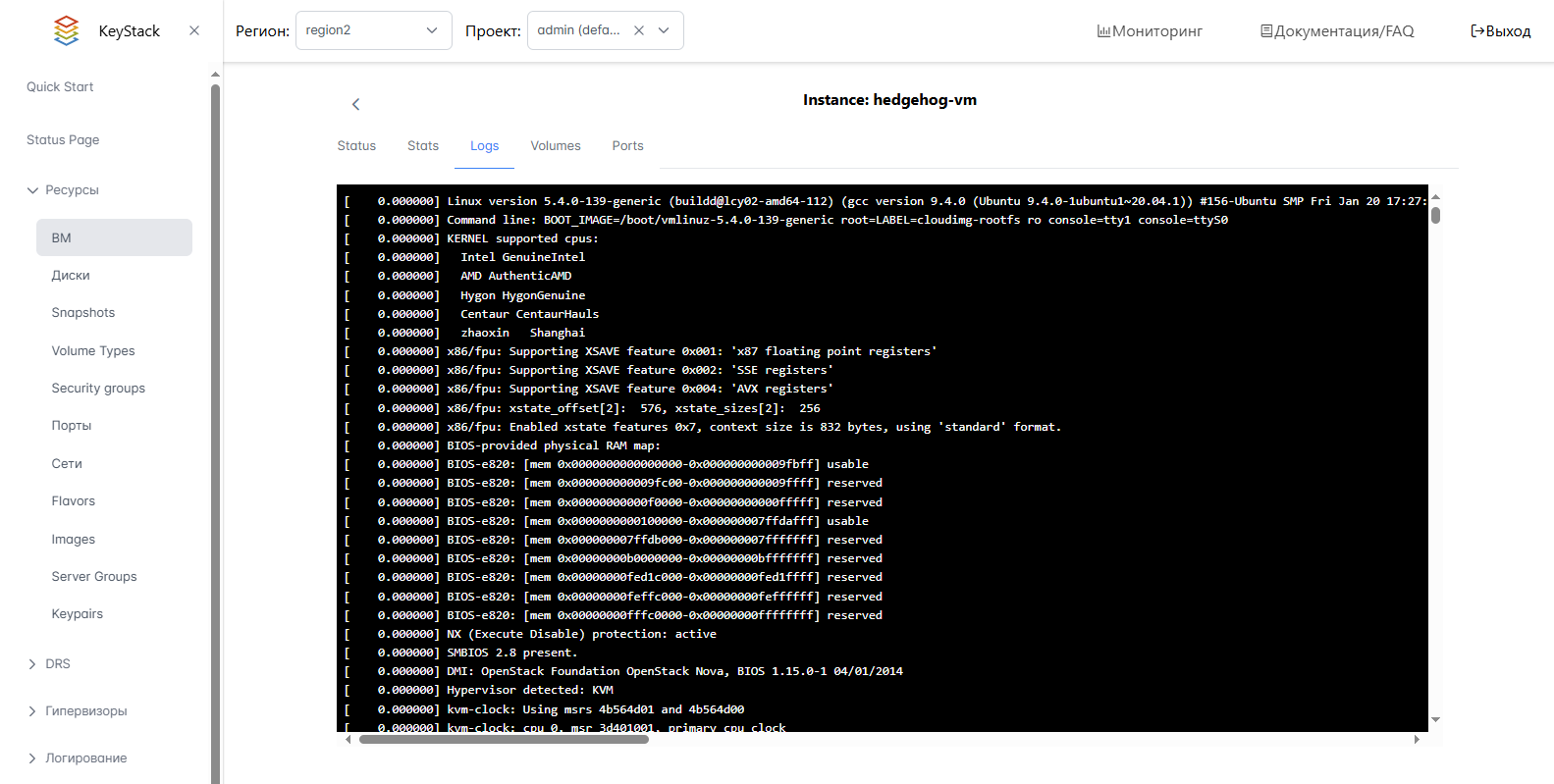Select Security groups in sidebar

pyautogui.click(x=98, y=389)
